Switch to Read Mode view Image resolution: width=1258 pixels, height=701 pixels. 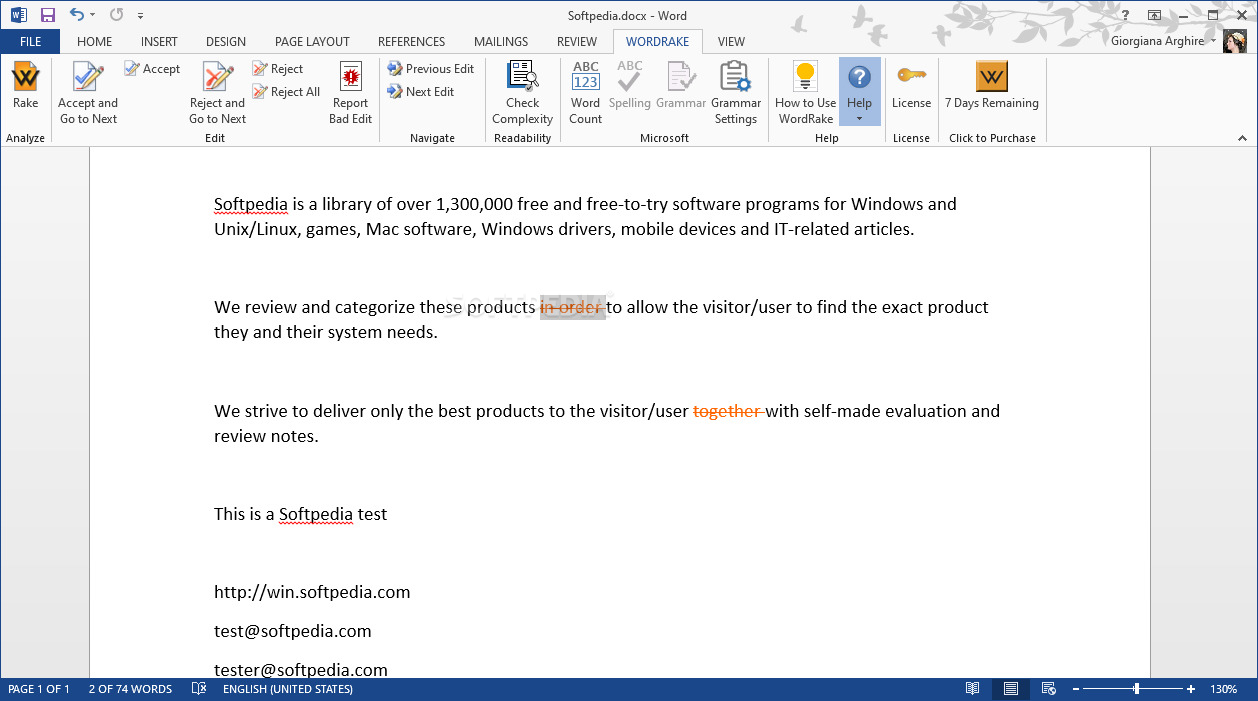(972, 689)
